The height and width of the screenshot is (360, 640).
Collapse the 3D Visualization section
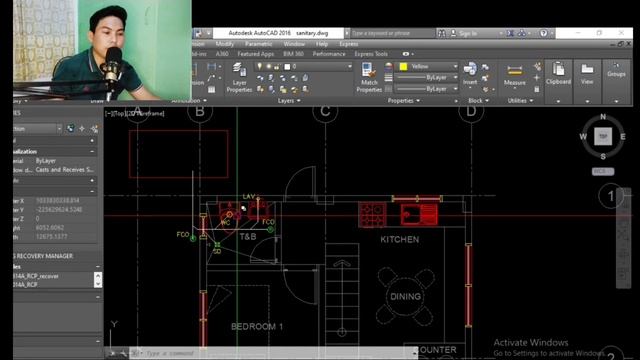92,151
